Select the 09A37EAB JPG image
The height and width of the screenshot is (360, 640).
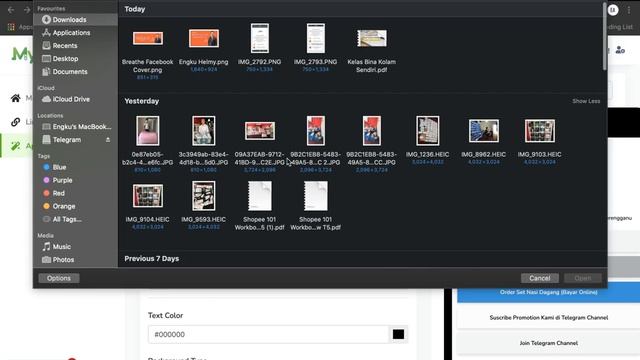tap(260, 131)
